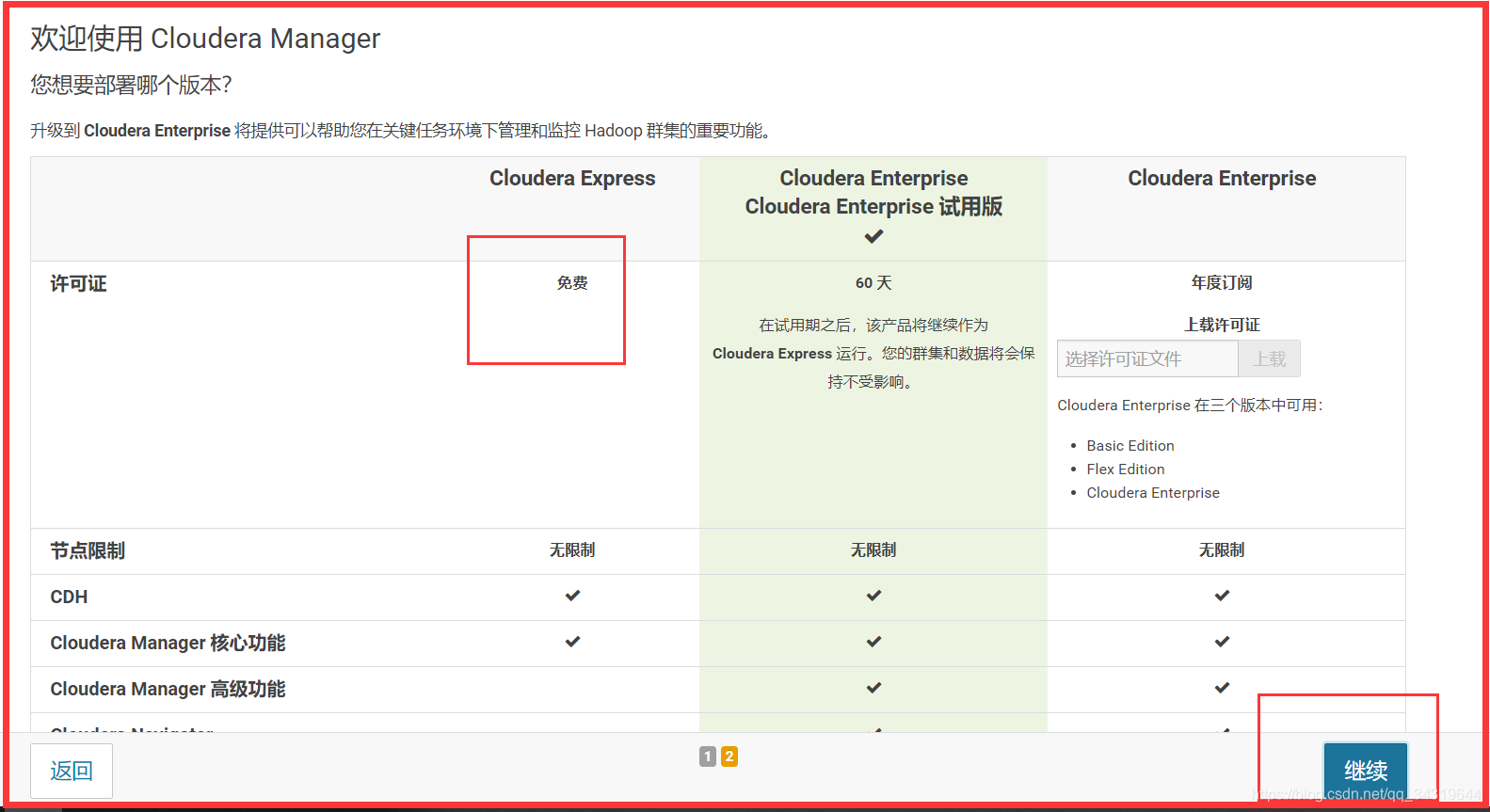Click the CDH row label
Viewport: 1490px width, 812px height.
pyautogui.click(x=69, y=597)
